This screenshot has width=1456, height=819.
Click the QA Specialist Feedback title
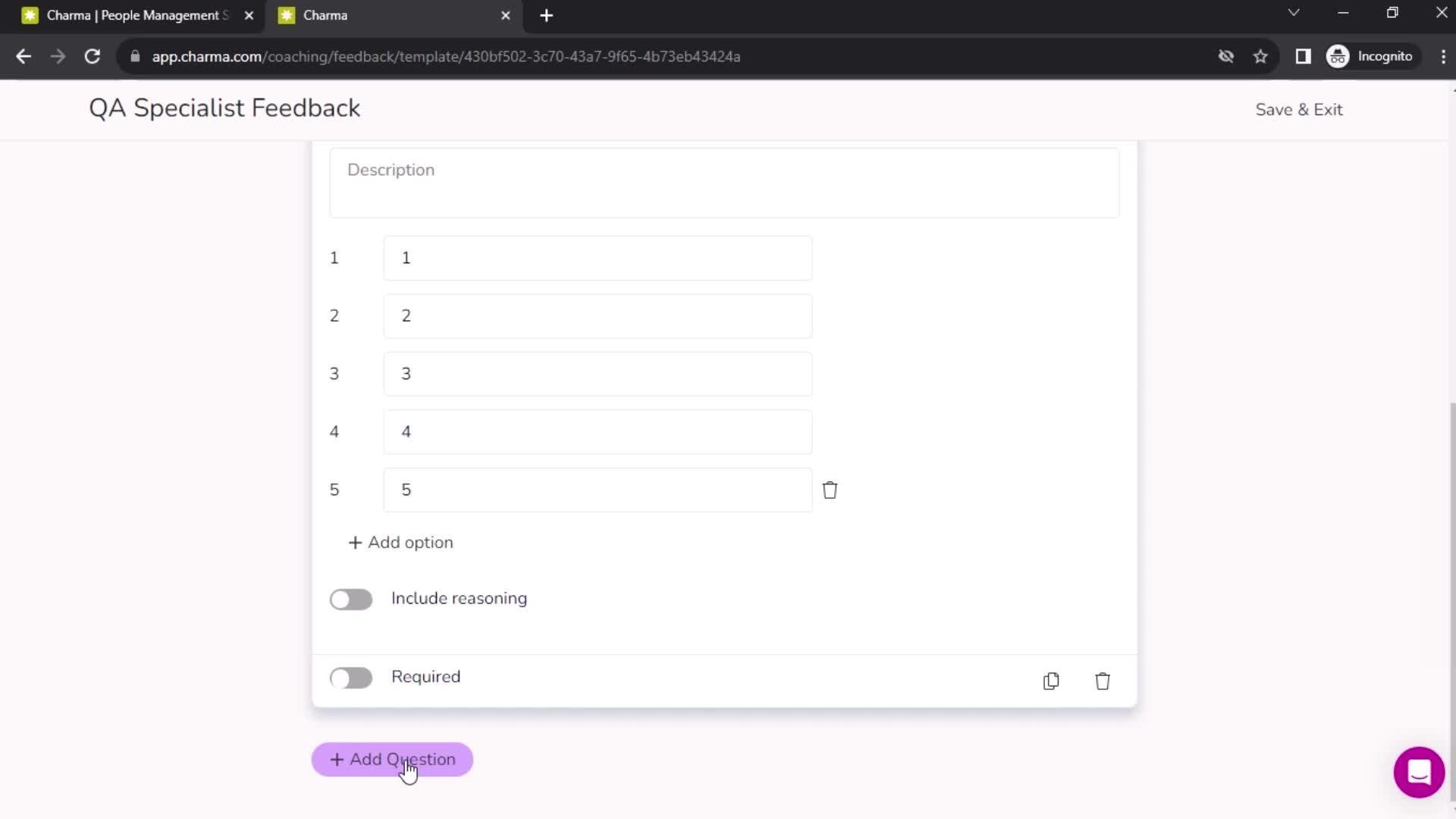click(224, 108)
